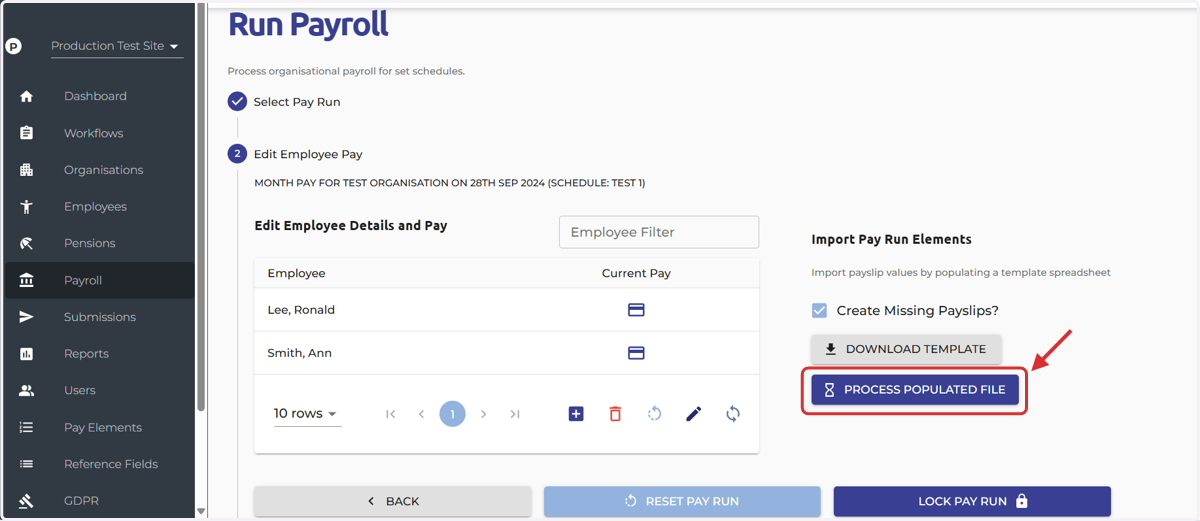Image resolution: width=1200 pixels, height=521 pixels.
Task: Select Smith, Ann employee name
Action: pos(299,353)
